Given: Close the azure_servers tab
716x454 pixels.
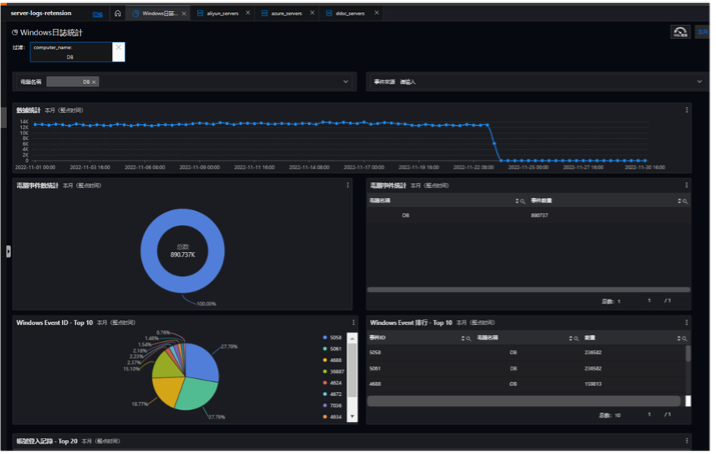Looking at the screenshot, I should click(x=312, y=13).
